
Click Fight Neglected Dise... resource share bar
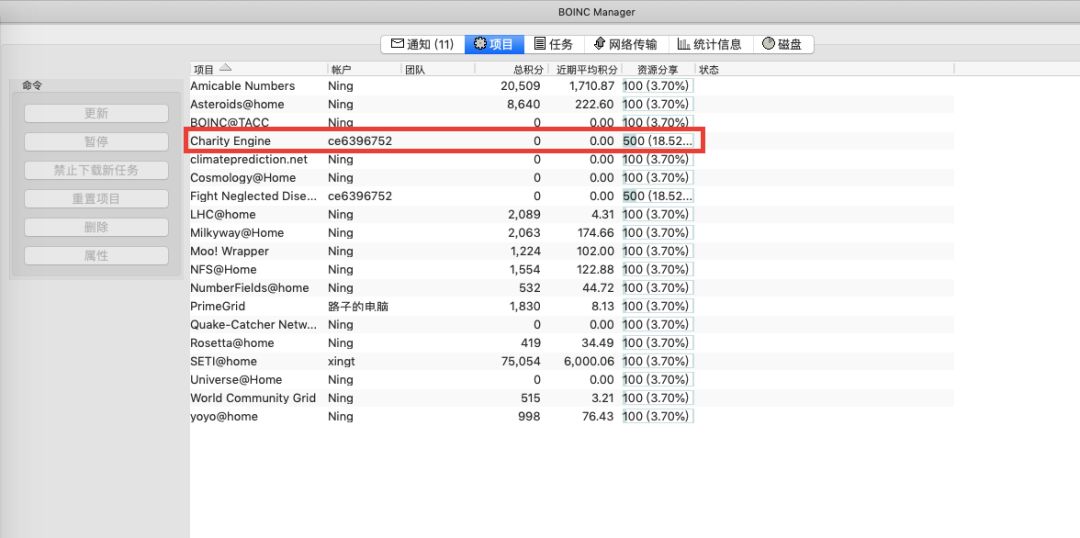coord(658,196)
